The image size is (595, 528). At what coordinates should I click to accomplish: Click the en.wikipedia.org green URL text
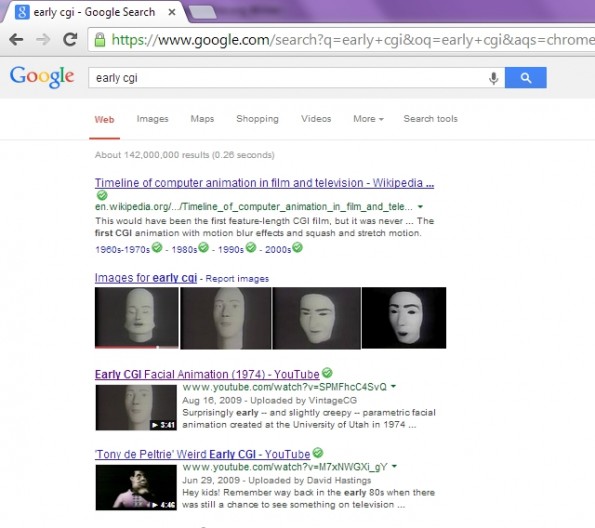[x=253, y=207]
